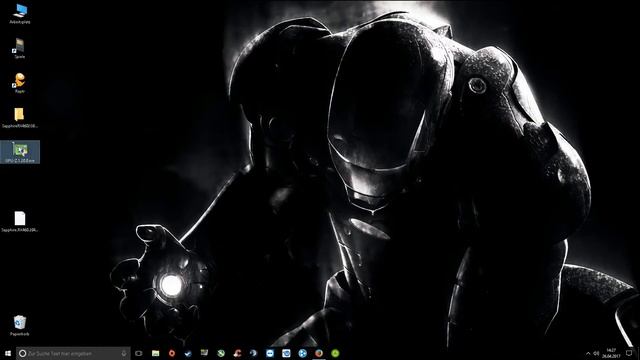640x360 pixels.
Task: Activate the microphone icon in search box
Action: (124, 353)
